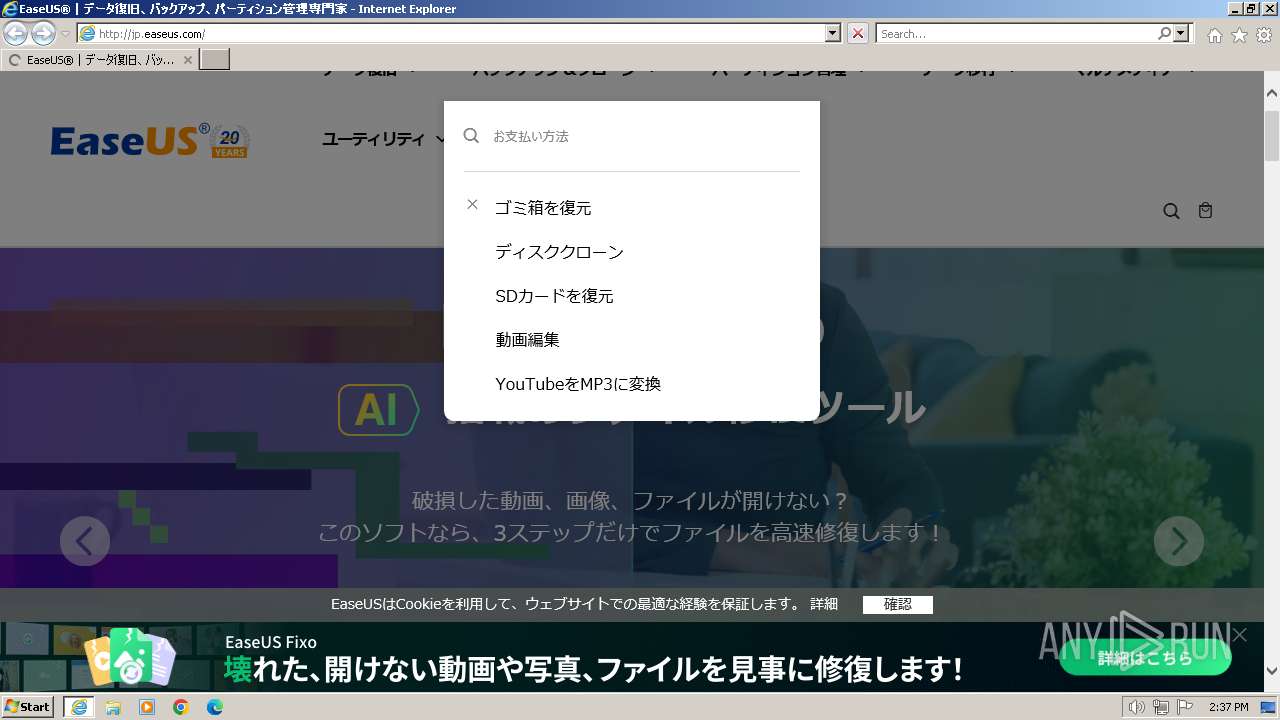Image resolution: width=1280 pixels, height=720 pixels.
Task: Click the AI badge on the banner
Action: (x=378, y=410)
